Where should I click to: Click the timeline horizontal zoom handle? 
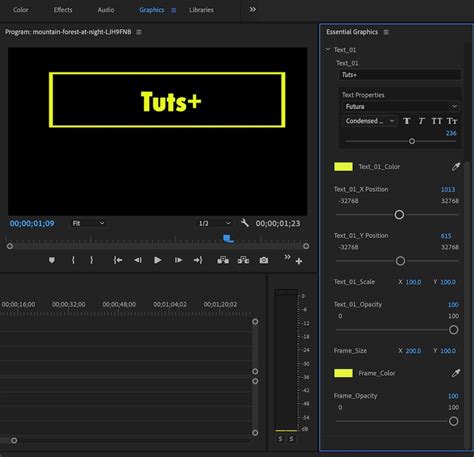pos(14,440)
